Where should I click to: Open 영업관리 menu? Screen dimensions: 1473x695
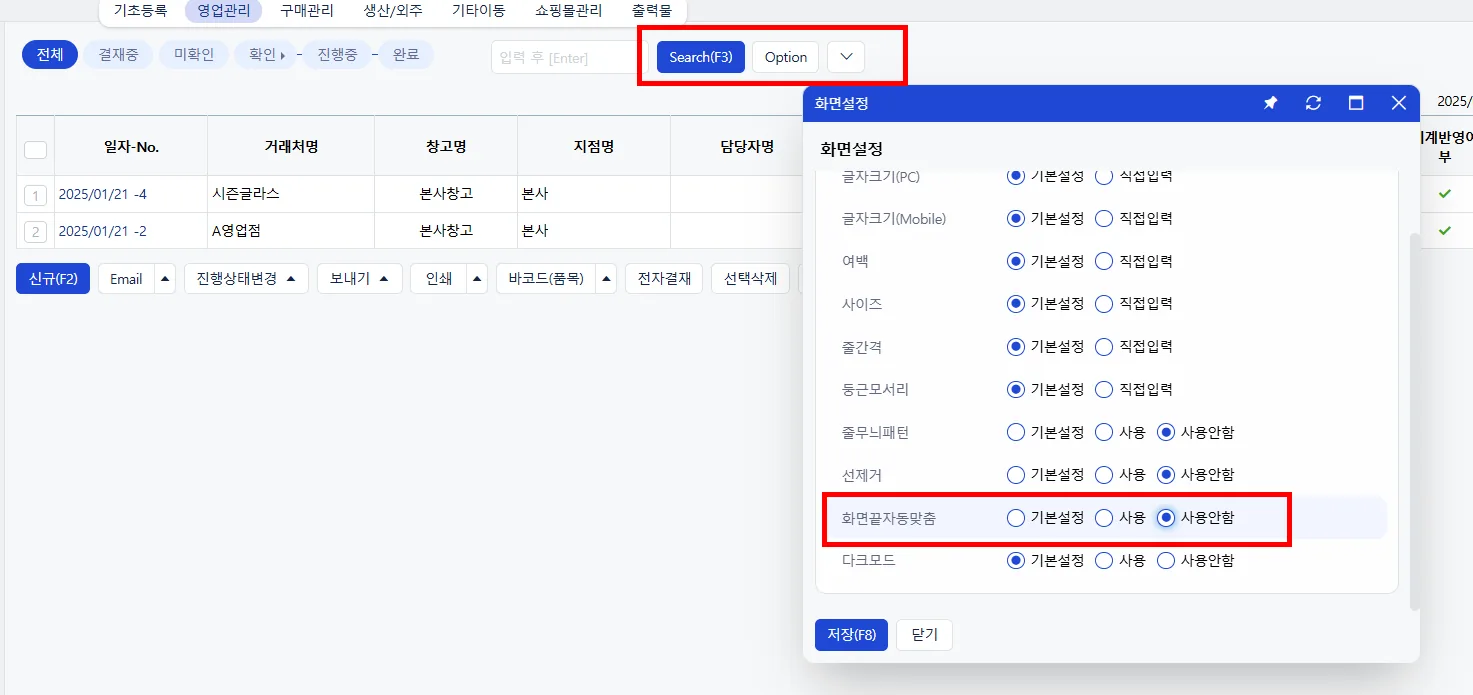[223, 11]
